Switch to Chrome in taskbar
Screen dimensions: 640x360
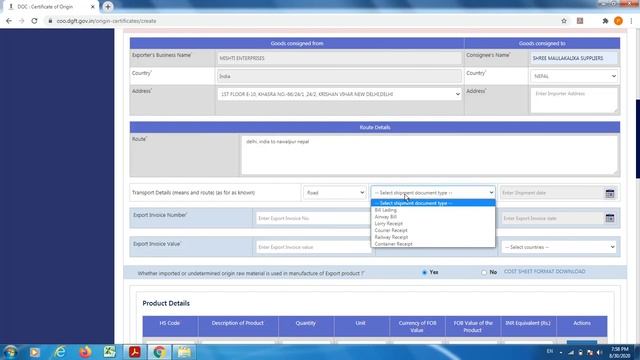159,352
